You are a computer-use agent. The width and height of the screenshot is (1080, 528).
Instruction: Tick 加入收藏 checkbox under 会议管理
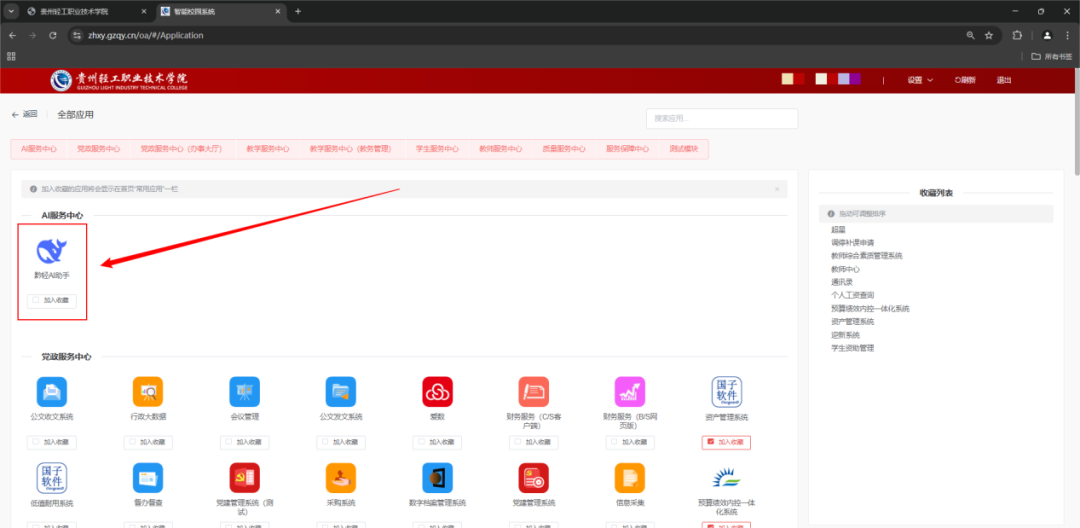tap(229, 442)
